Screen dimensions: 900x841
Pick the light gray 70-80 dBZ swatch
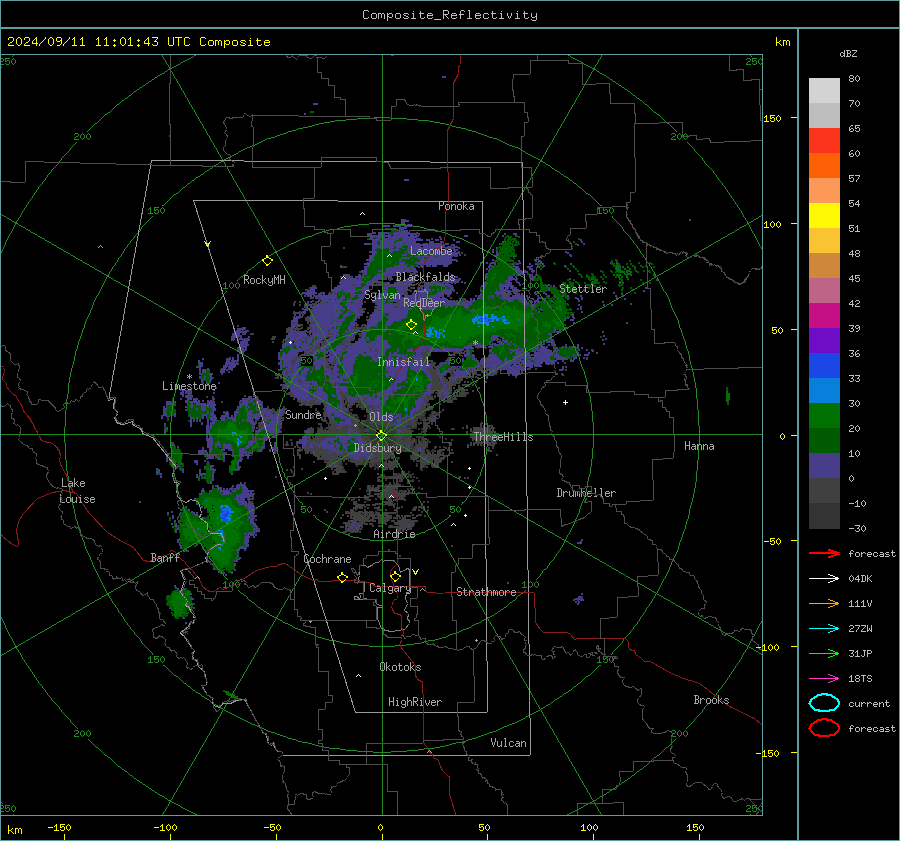coord(824,91)
